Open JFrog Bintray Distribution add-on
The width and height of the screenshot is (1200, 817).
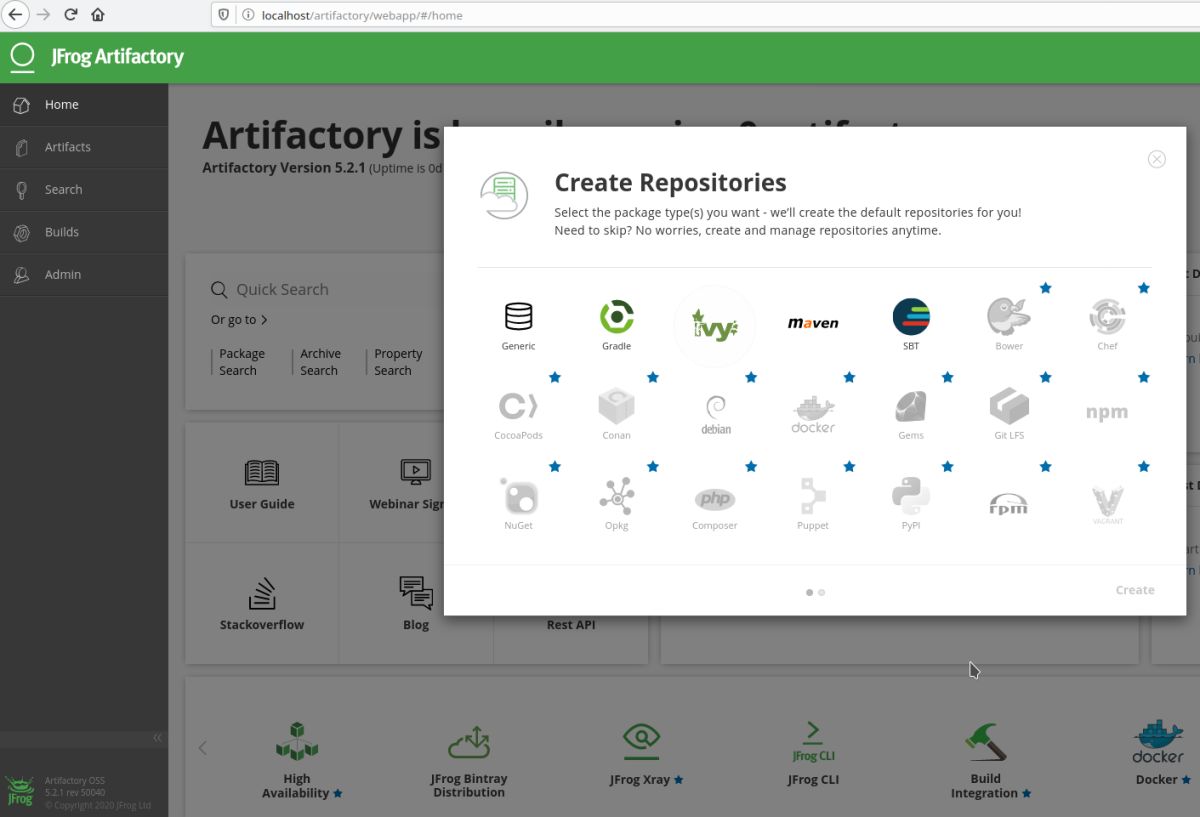[x=469, y=760]
